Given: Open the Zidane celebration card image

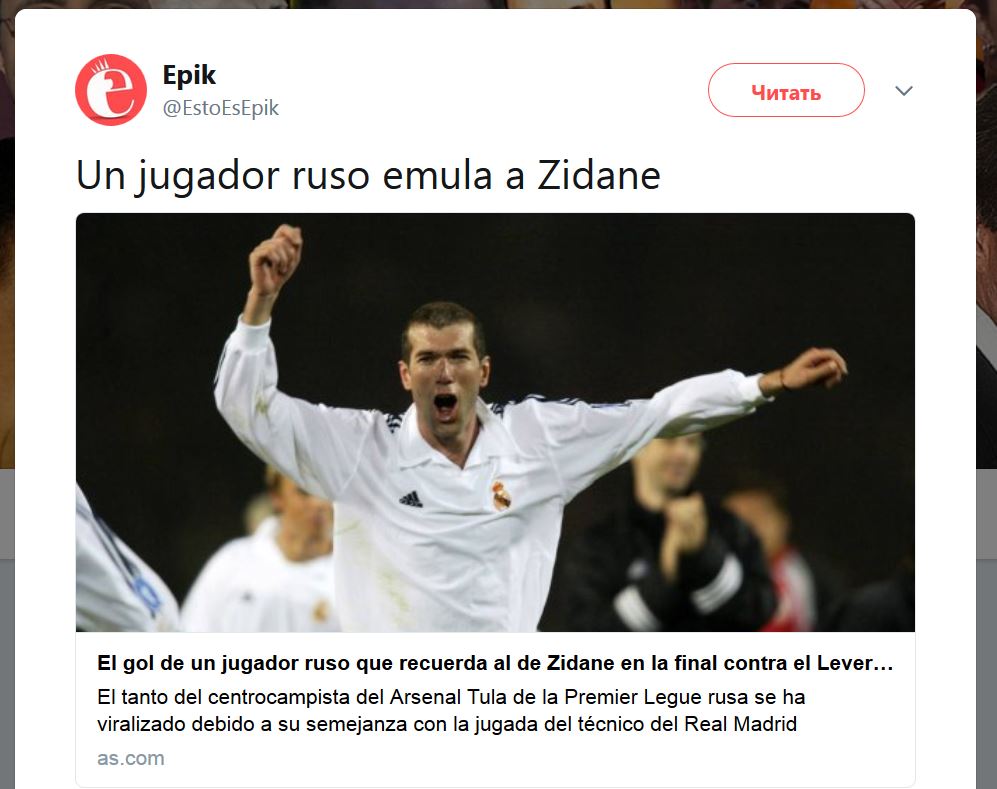Looking at the screenshot, I should click(x=495, y=422).
